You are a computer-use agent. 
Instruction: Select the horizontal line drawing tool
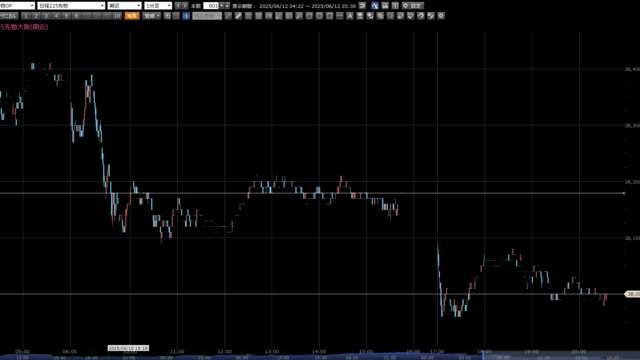[339, 16]
